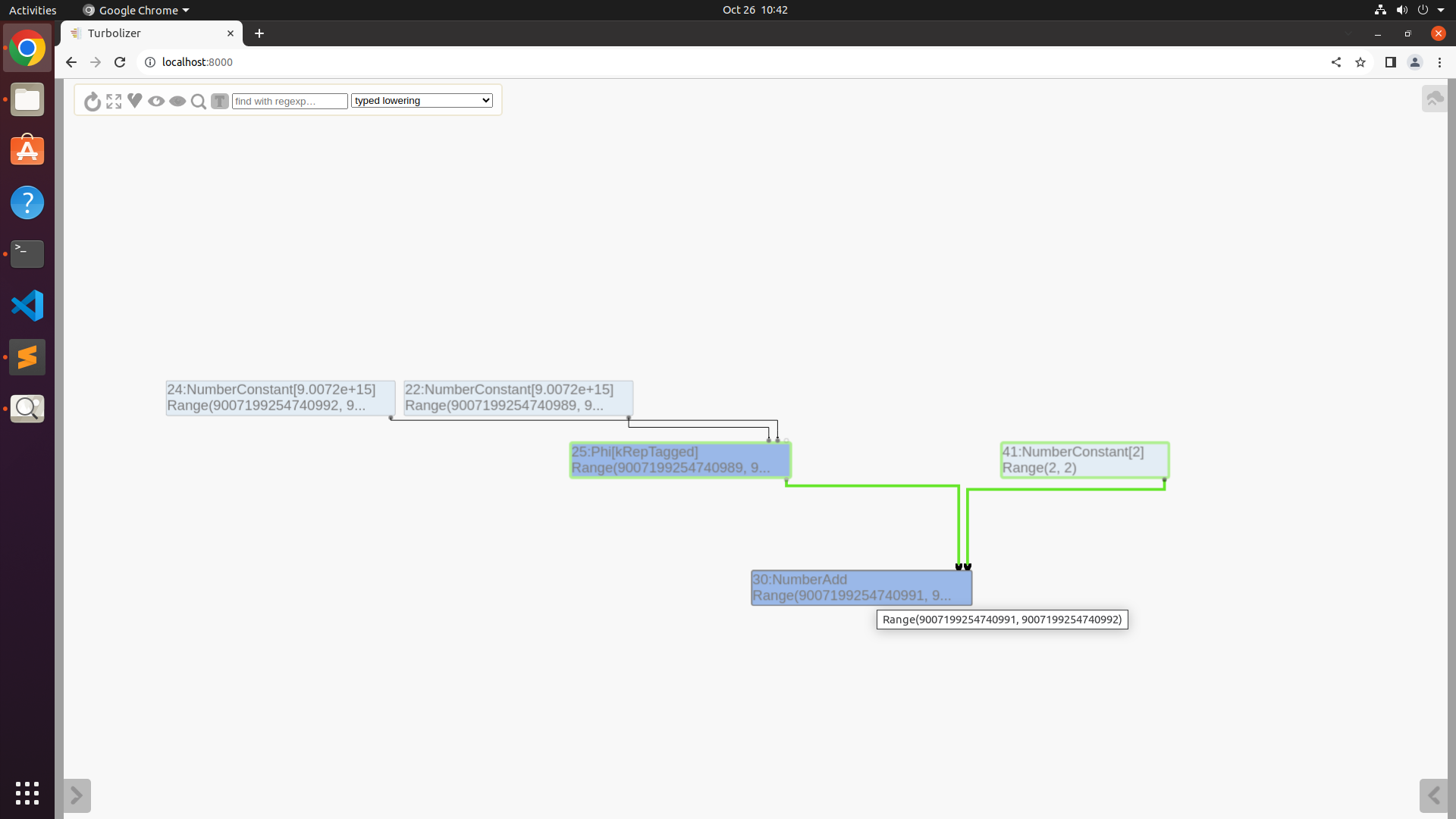Select the 41:NumberConstant[2] node

[1084, 460]
